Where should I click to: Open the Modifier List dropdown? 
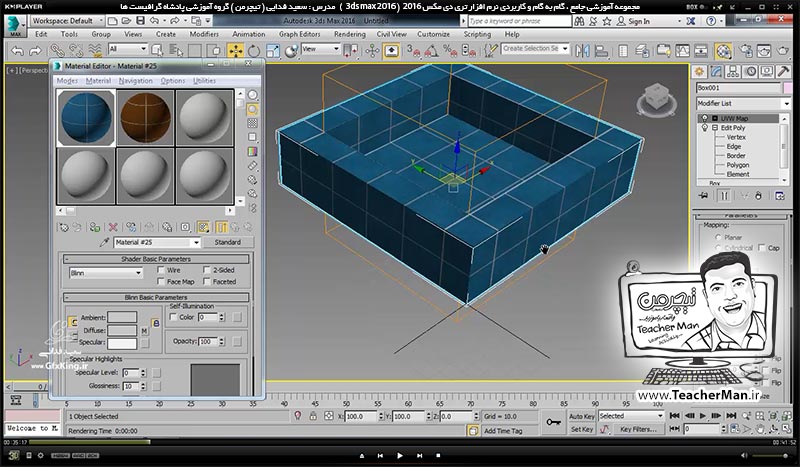[x=743, y=103]
